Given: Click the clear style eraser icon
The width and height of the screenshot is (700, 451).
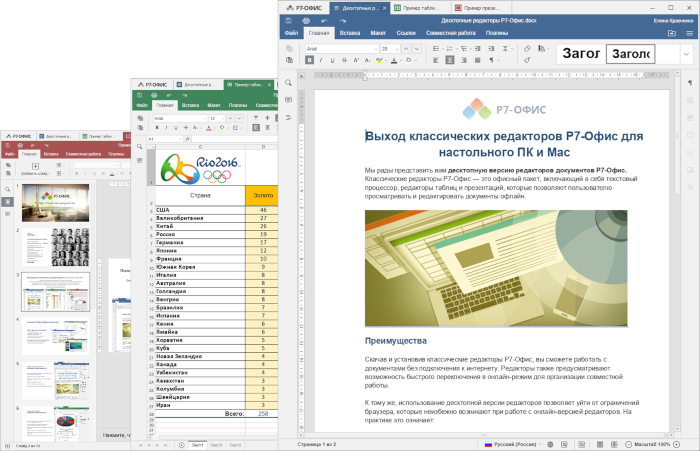Looking at the screenshot, I should point(527,47).
